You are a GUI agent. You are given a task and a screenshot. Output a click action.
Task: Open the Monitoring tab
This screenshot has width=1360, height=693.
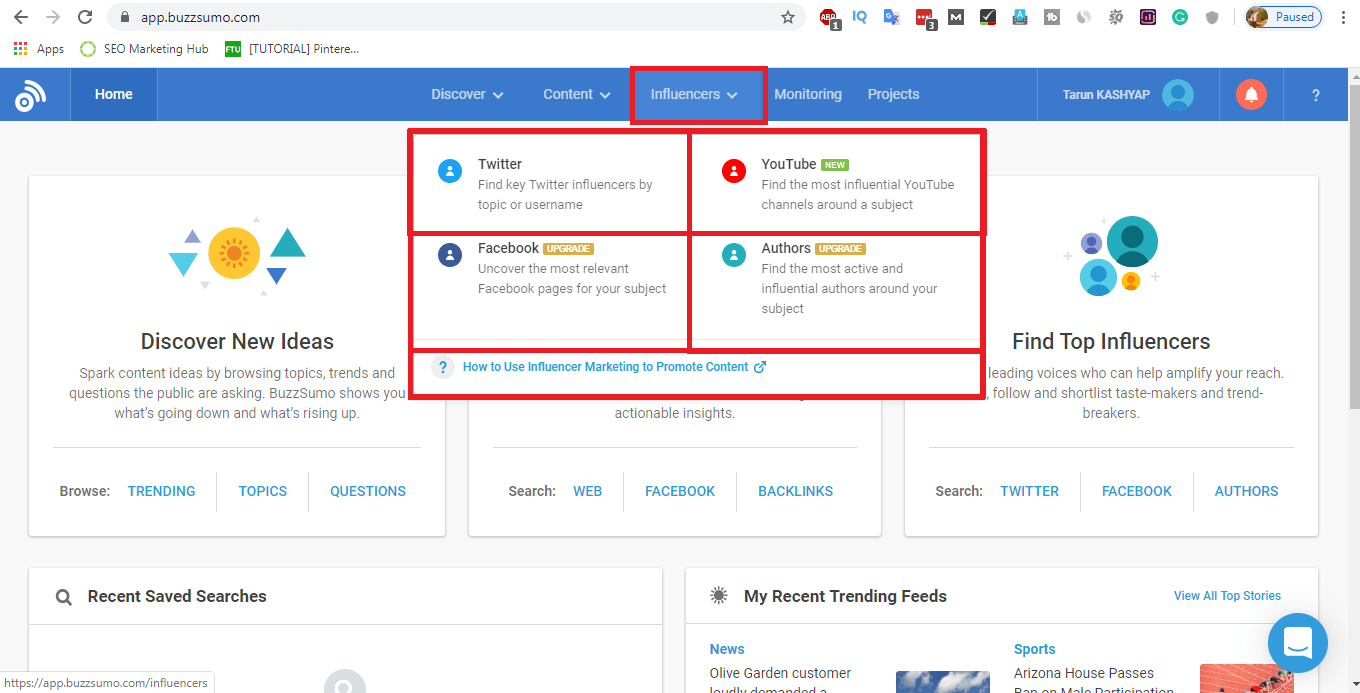click(x=807, y=95)
